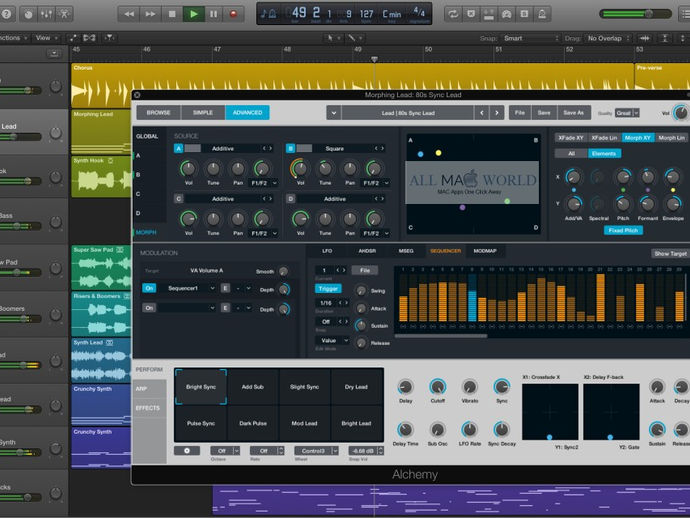This screenshot has height=518, width=690.
Task: Adjust the master volume slider
Action: pos(635,14)
